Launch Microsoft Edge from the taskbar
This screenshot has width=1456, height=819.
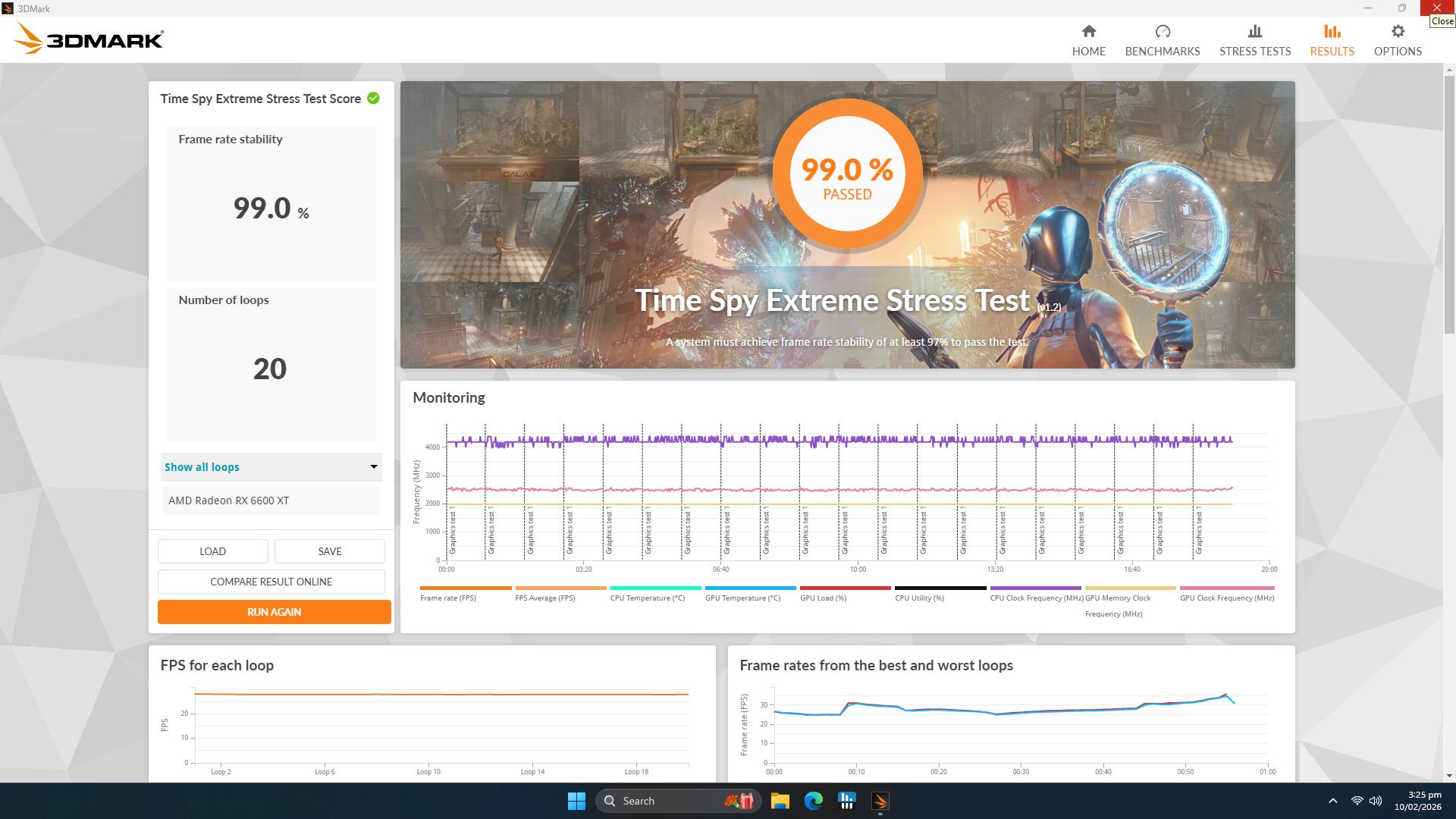point(814,801)
